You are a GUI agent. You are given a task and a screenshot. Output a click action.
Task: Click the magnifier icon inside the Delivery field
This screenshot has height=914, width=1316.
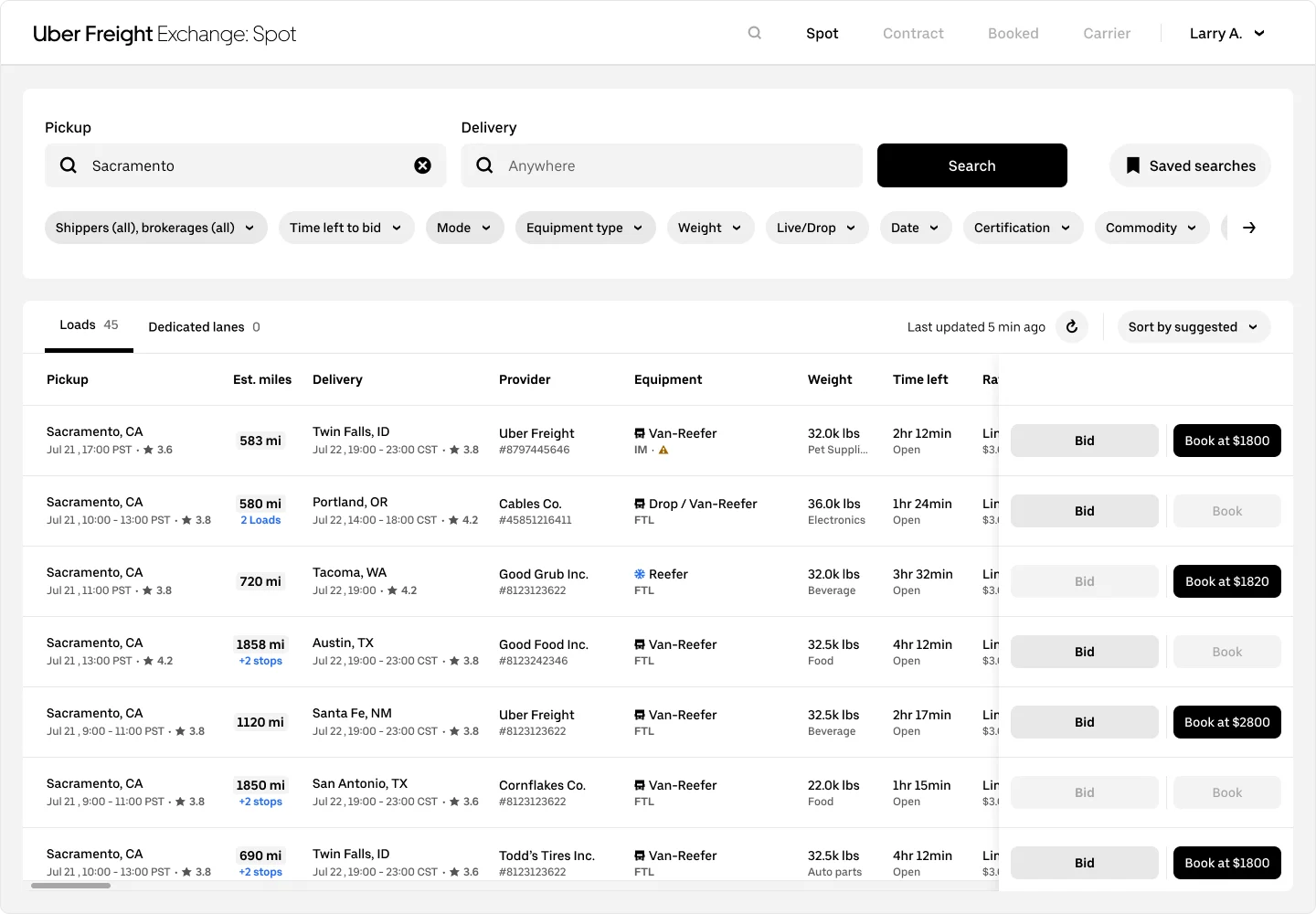484,165
